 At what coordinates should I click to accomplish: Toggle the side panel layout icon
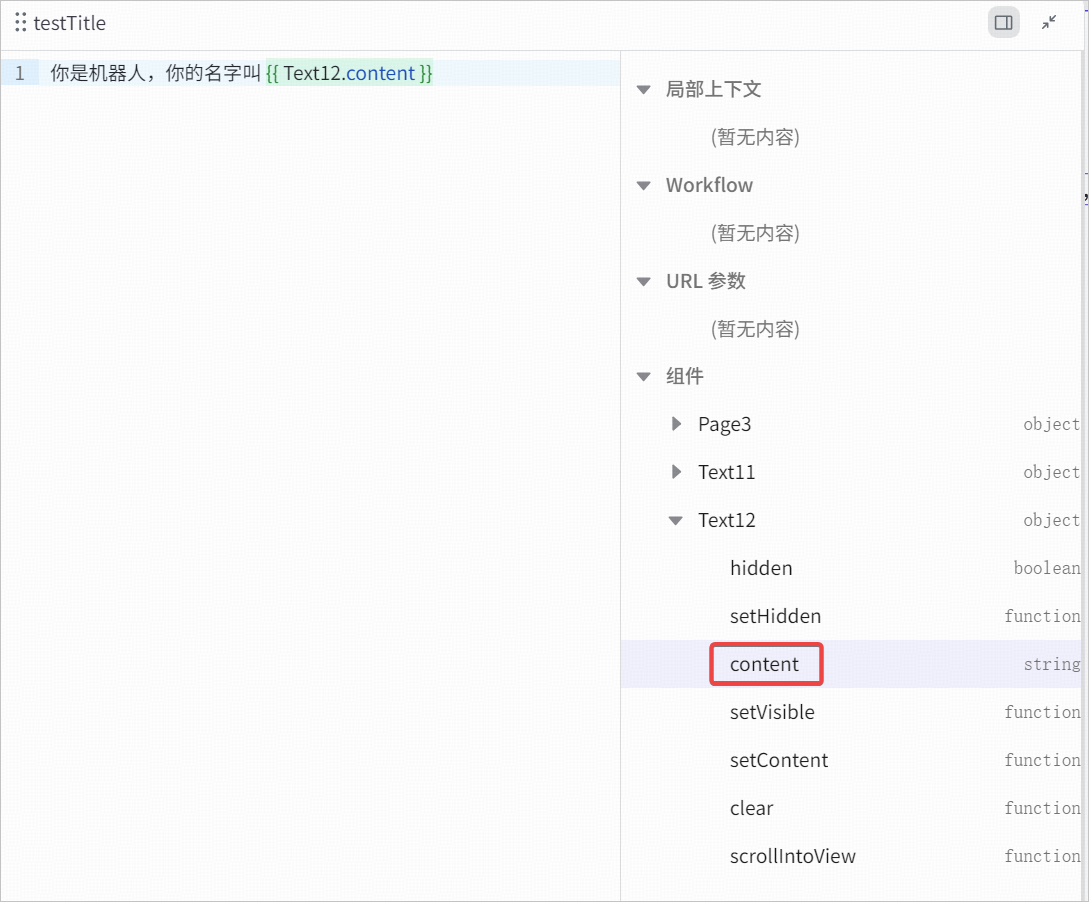tap(1004, 23)
